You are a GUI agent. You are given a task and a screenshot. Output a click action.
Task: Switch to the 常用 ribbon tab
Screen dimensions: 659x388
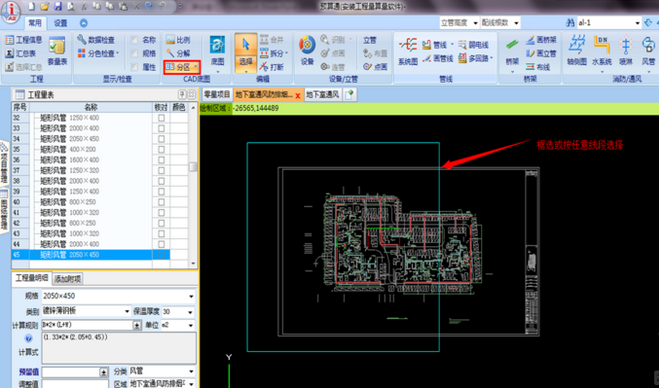35,23
